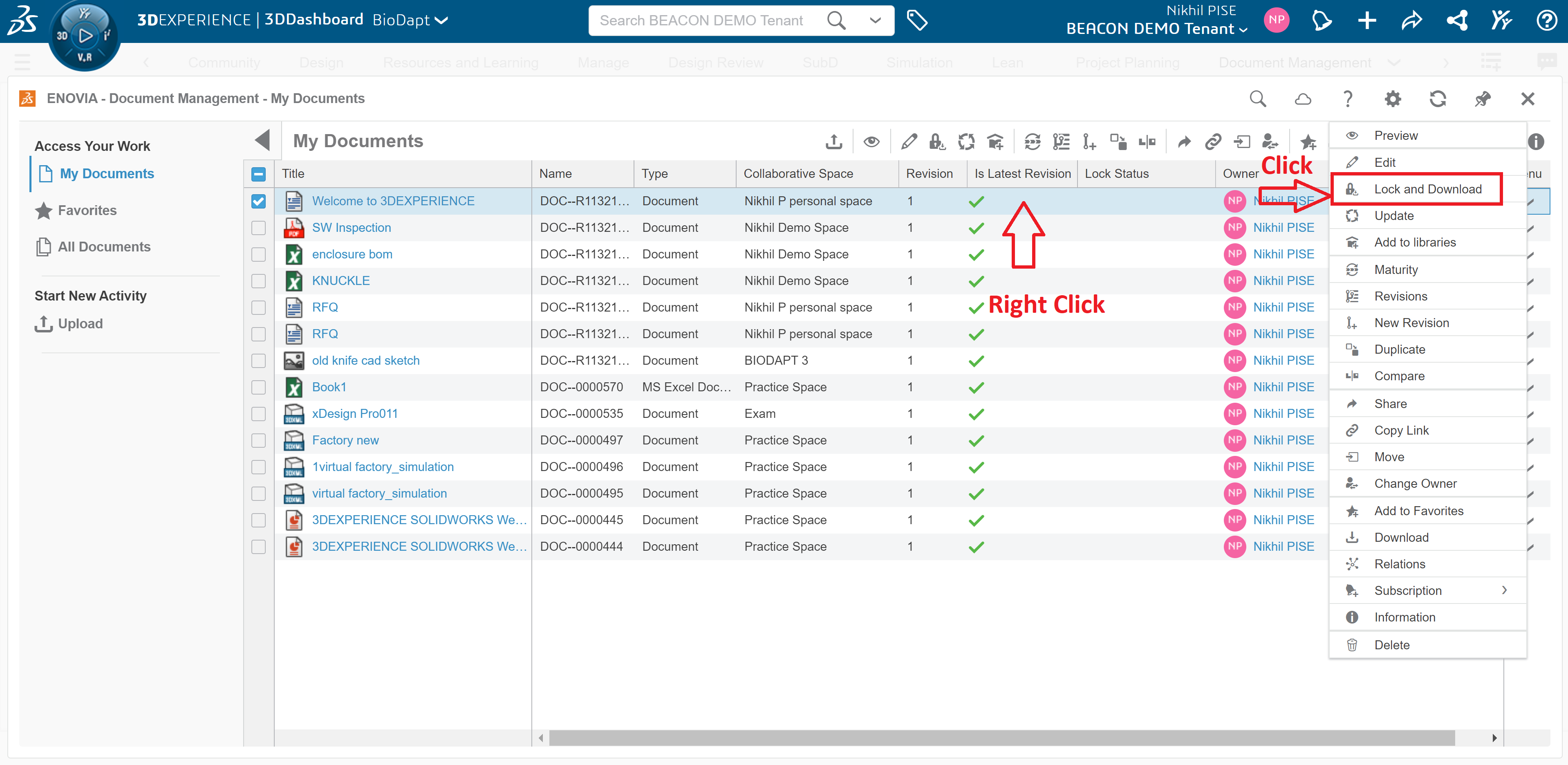
Task: Check the Factory new row checkbox
Action: [259, 440]
